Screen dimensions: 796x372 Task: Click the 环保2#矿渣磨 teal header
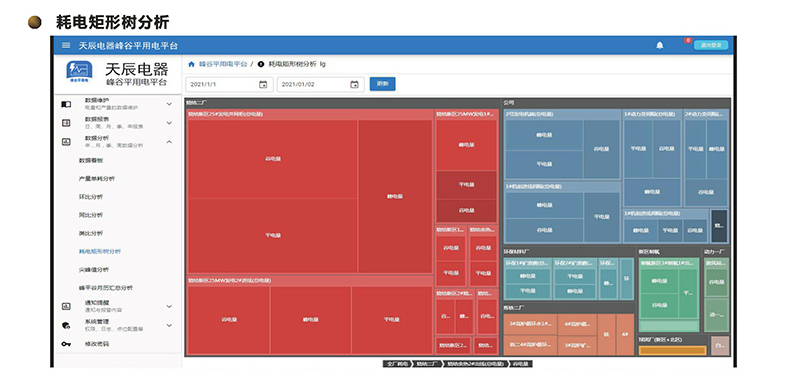575,263
